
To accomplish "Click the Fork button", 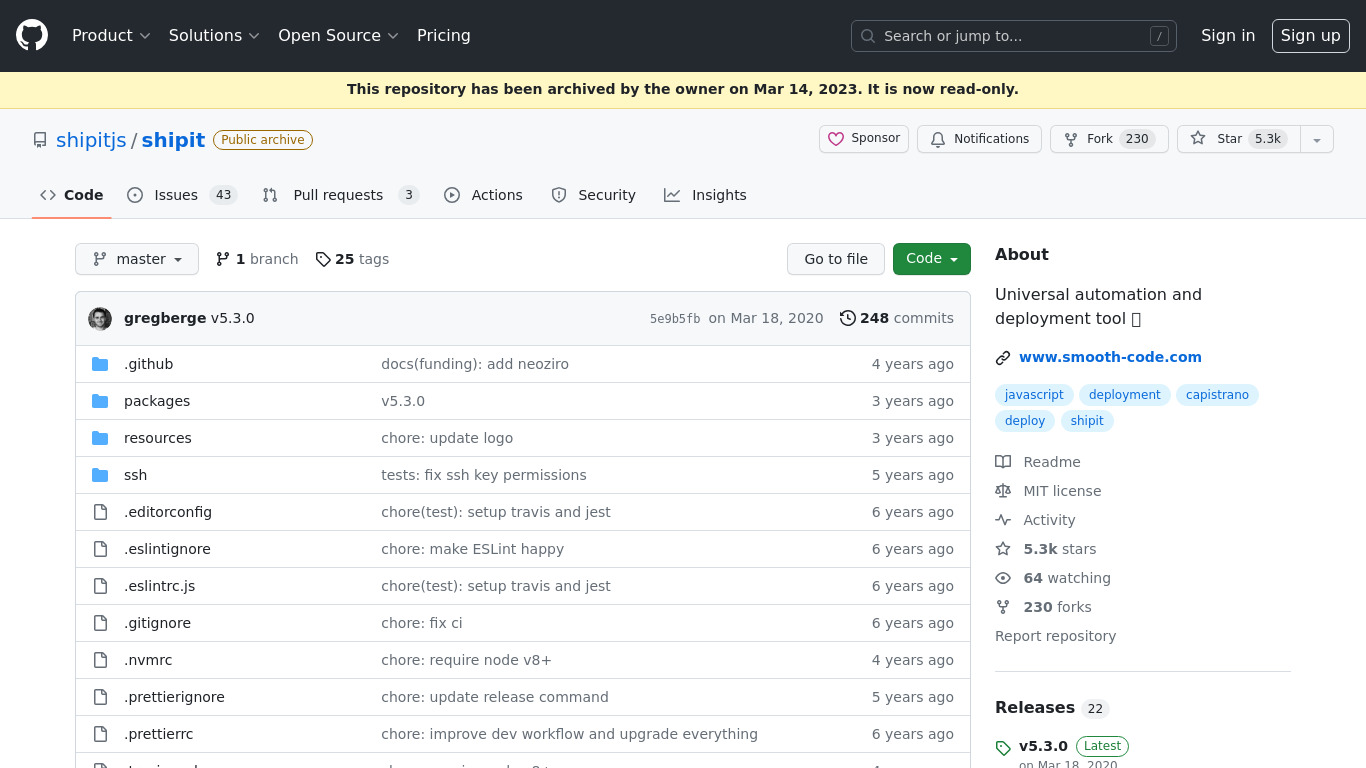I will pyautogui.click(x=1109, y=139).
